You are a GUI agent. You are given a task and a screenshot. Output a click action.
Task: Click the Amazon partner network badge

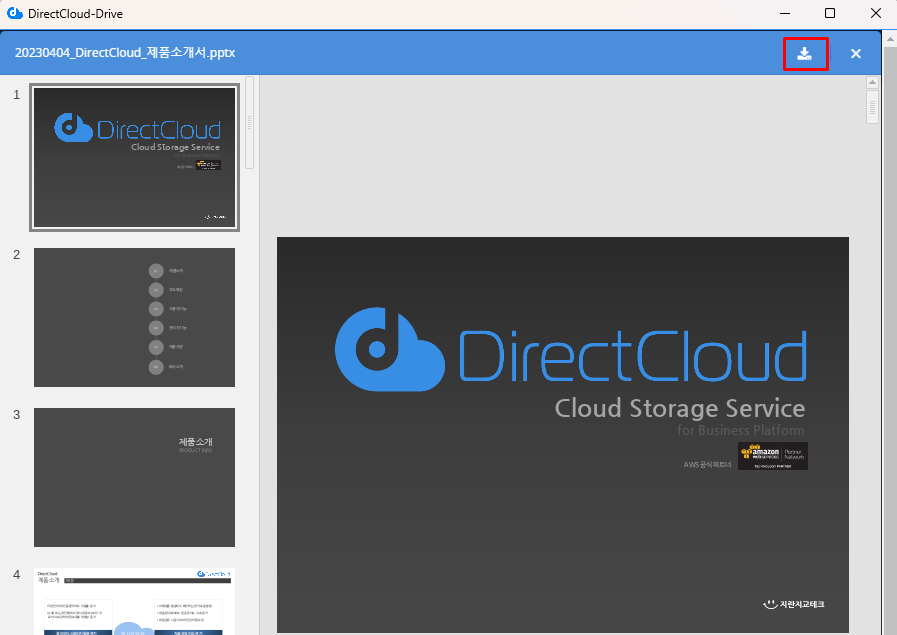pyautogui.click(x=772, y=456)
